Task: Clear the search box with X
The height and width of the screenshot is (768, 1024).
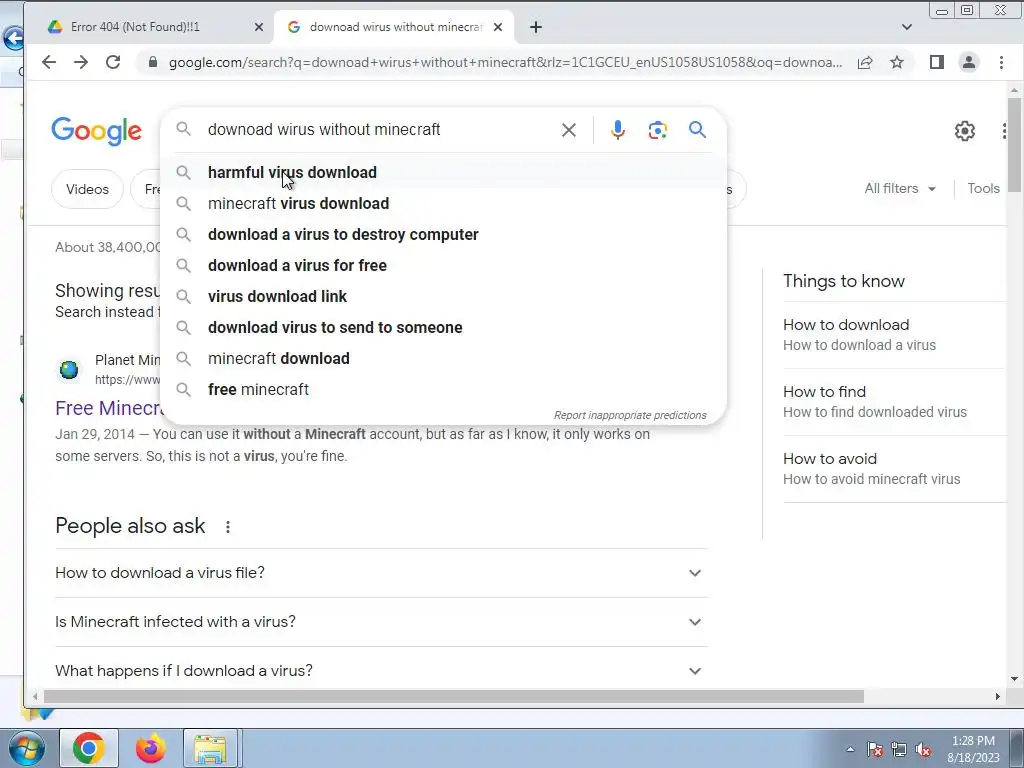Action: pos(569,130)
